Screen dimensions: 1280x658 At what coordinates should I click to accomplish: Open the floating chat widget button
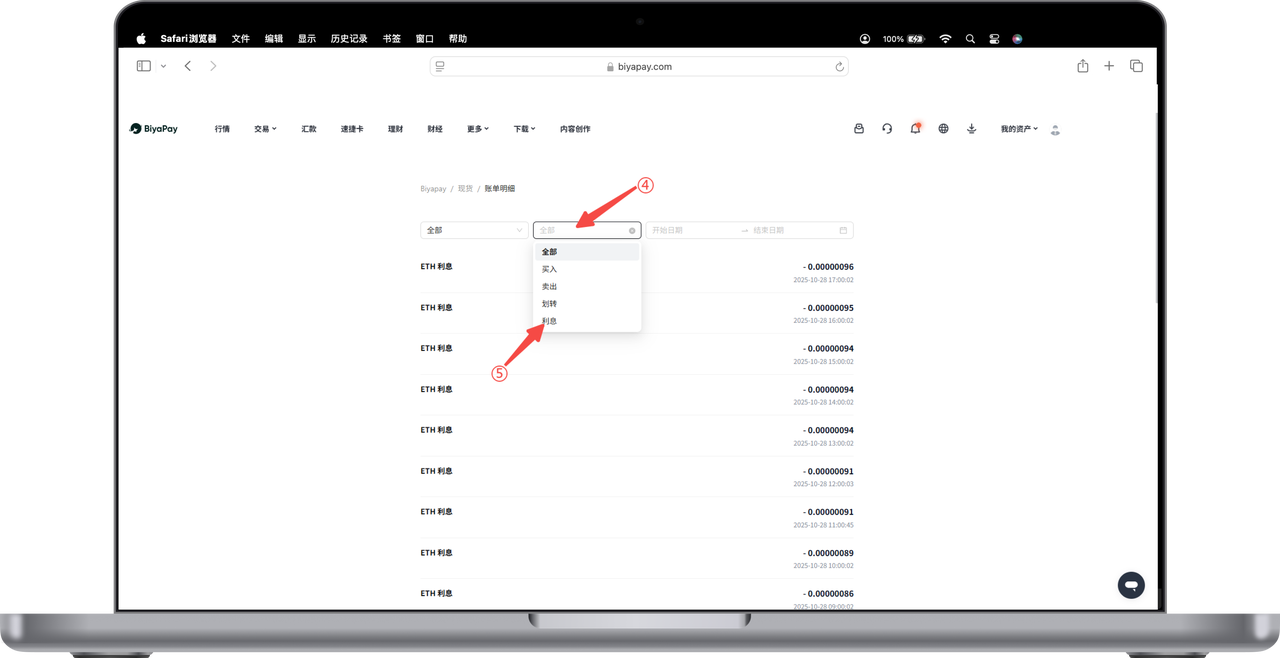(1131, 585)
